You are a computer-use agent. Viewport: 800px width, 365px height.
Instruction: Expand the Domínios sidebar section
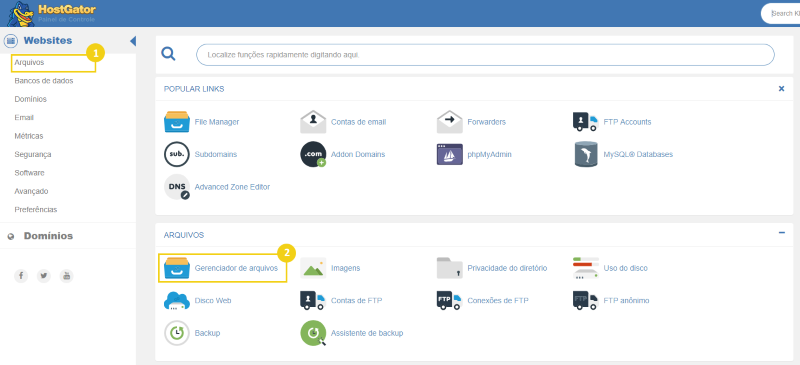[x=48, y=236]
